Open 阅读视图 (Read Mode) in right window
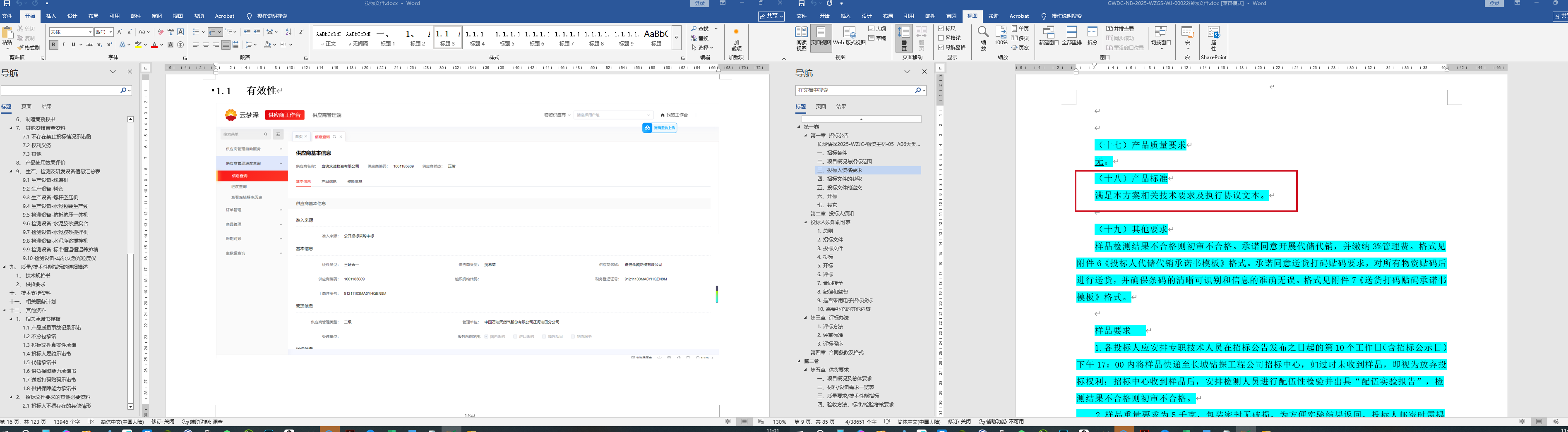Screen dimensions: 1568x432 (x=802, y=38)
